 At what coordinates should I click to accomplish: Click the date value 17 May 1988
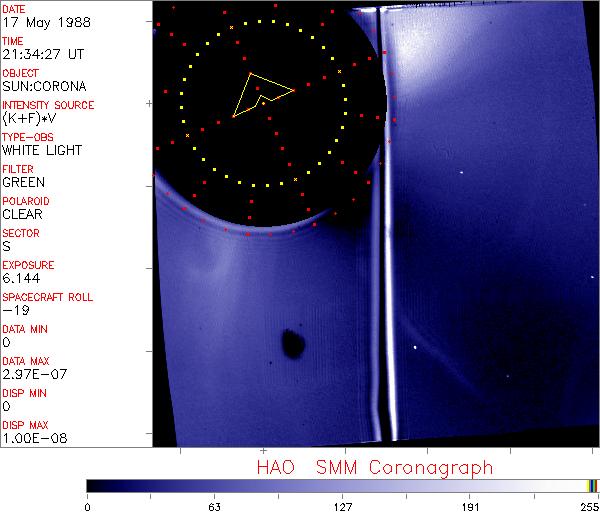click(x=42, y=23)
